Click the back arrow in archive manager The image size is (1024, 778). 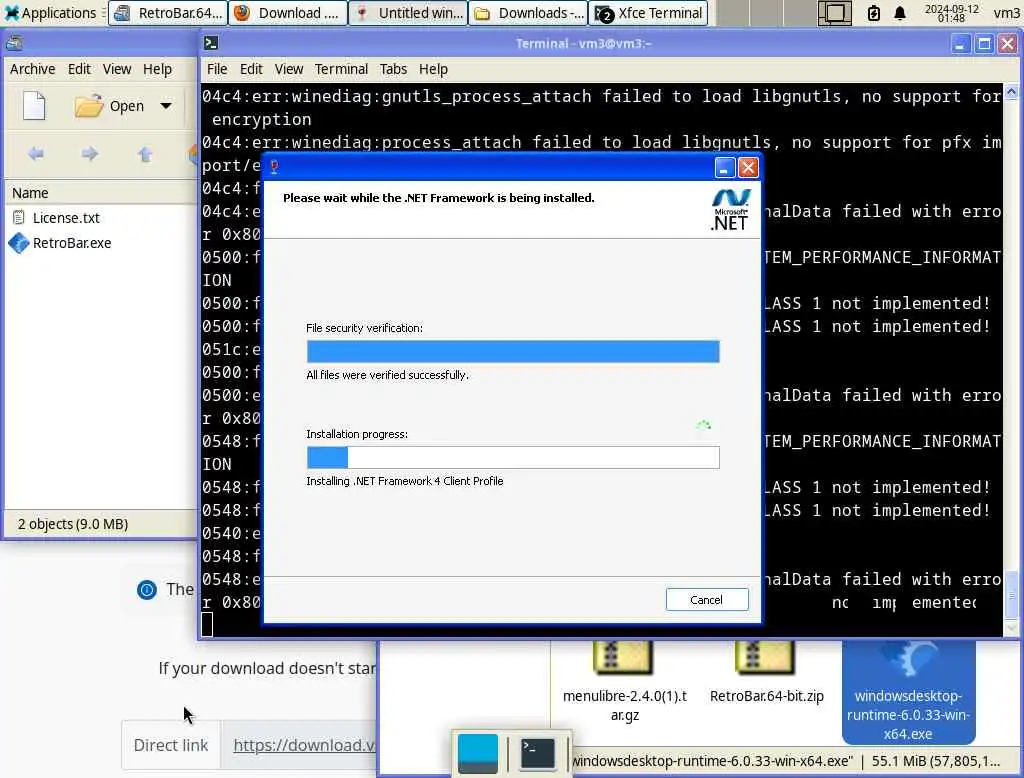tap(36, 154)
